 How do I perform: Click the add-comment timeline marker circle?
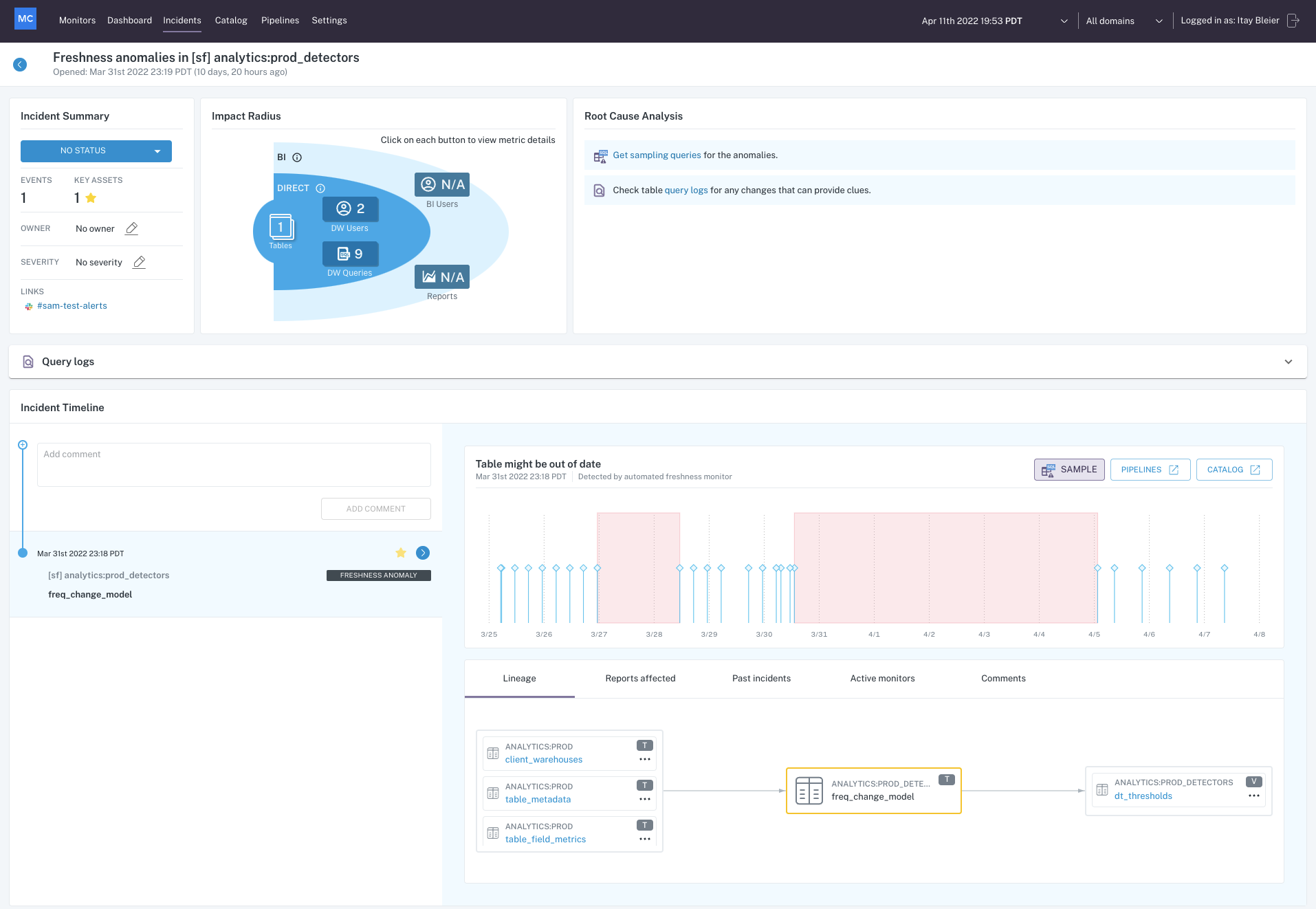[x=23, y=445]
